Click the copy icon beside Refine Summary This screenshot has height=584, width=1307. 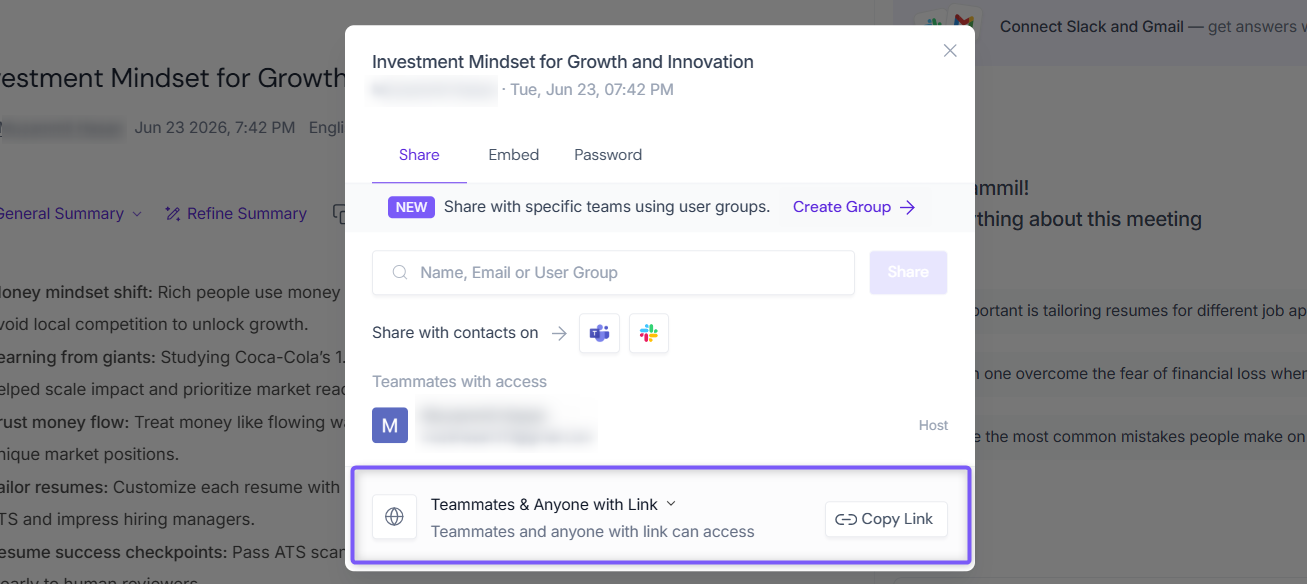click(x=340, y=214)
